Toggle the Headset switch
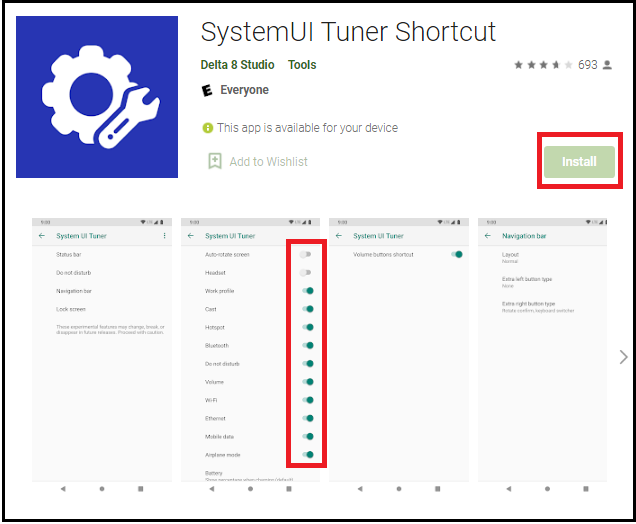636x524 pixels. (x=305, y=273)
